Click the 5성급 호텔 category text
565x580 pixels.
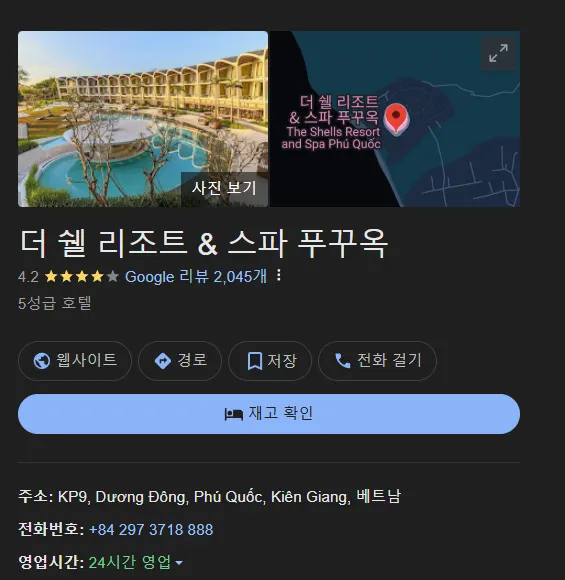coord(55,303)
